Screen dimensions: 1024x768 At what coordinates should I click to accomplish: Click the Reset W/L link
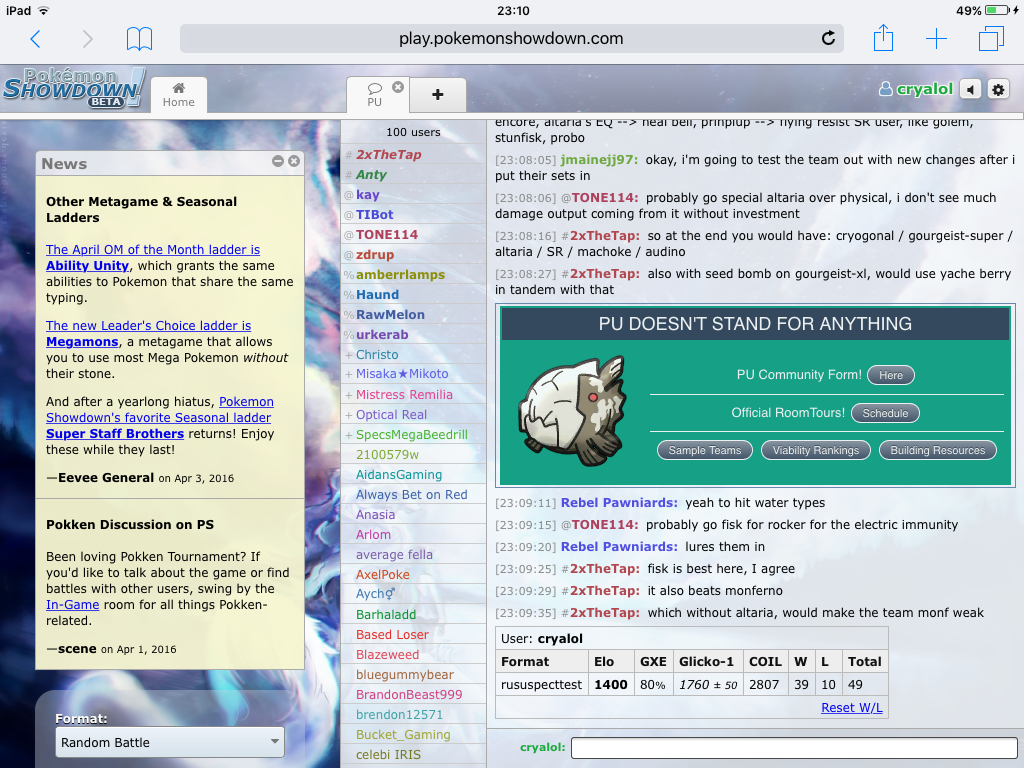pos(851,707)
